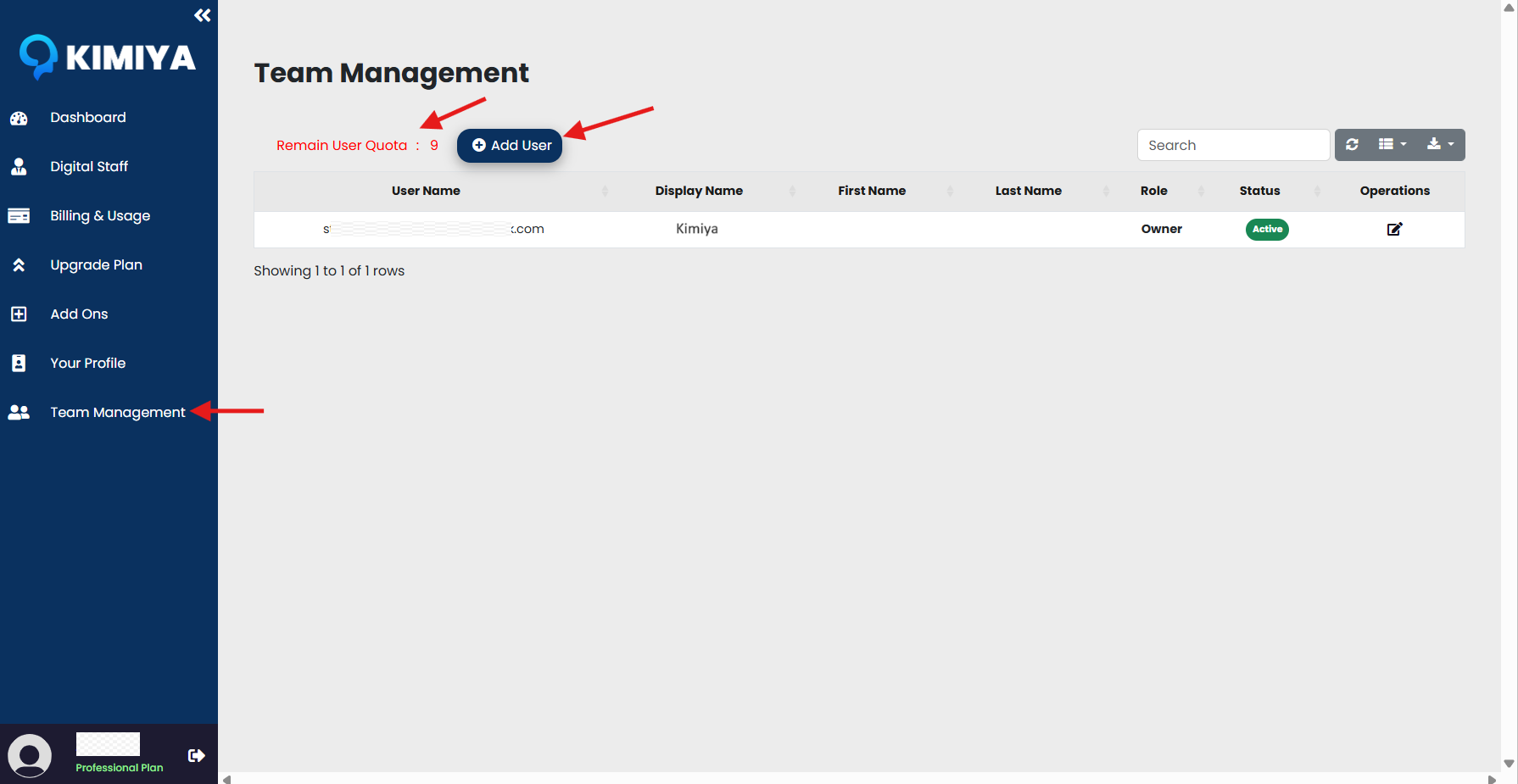
Task: Click the user email ending .com
Action: pos(433,229)
